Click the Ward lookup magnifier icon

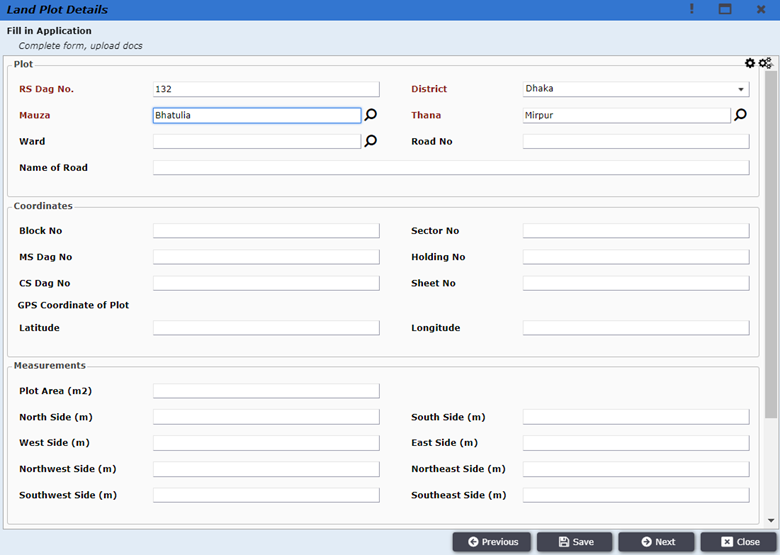point(371,141)
